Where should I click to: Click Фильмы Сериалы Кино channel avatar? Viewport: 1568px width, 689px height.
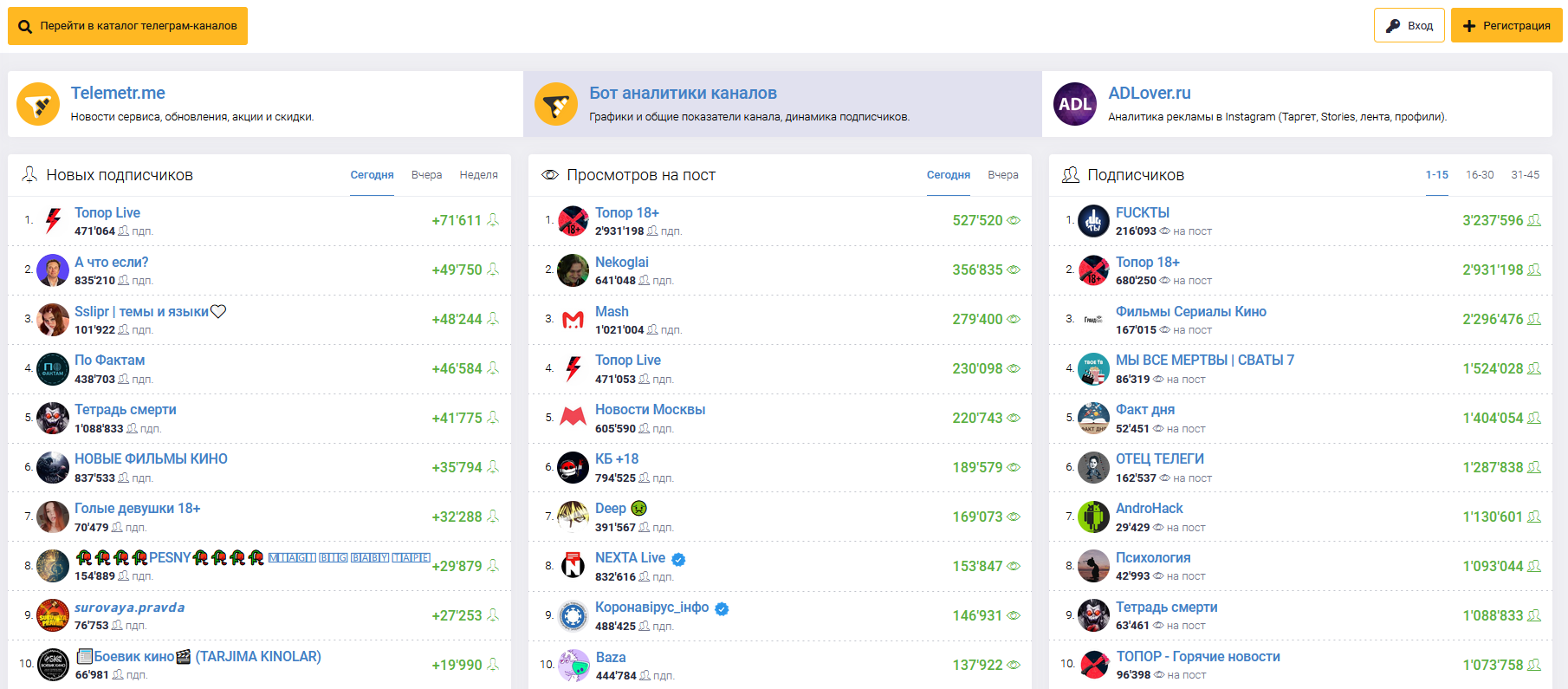point(1094,320)
